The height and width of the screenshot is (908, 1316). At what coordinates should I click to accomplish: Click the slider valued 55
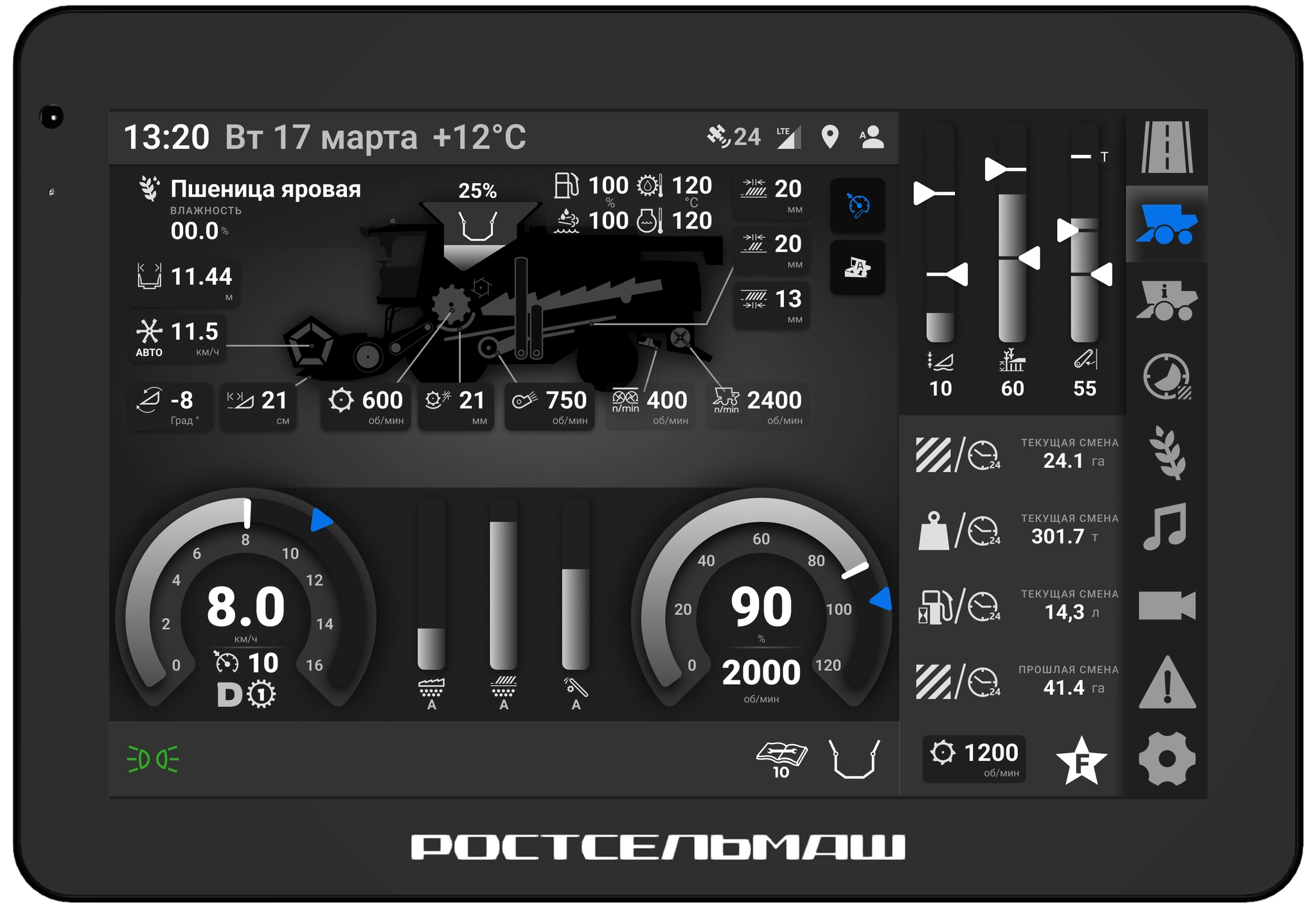pos(1085,233)
